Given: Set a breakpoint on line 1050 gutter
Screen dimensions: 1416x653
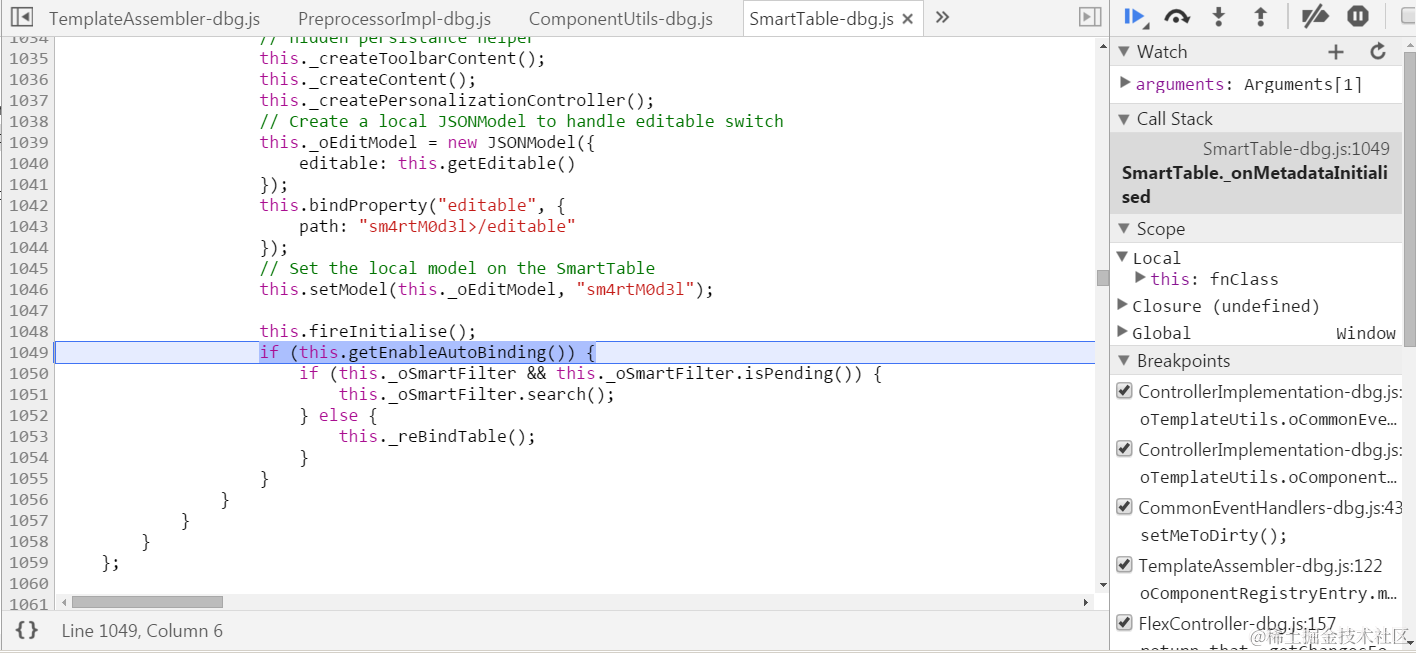Looking at the screenshot, I should pyautogui.click(x=28, y=373).
